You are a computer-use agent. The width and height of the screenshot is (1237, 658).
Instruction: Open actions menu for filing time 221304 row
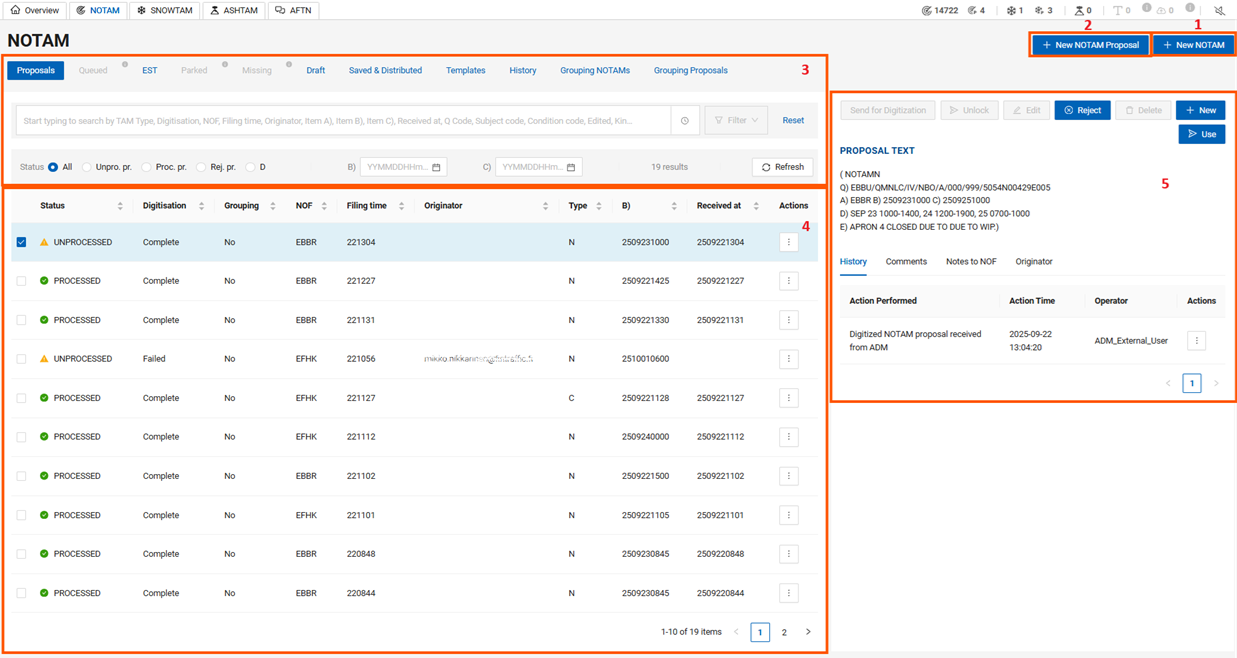click(x=789, y=242)
